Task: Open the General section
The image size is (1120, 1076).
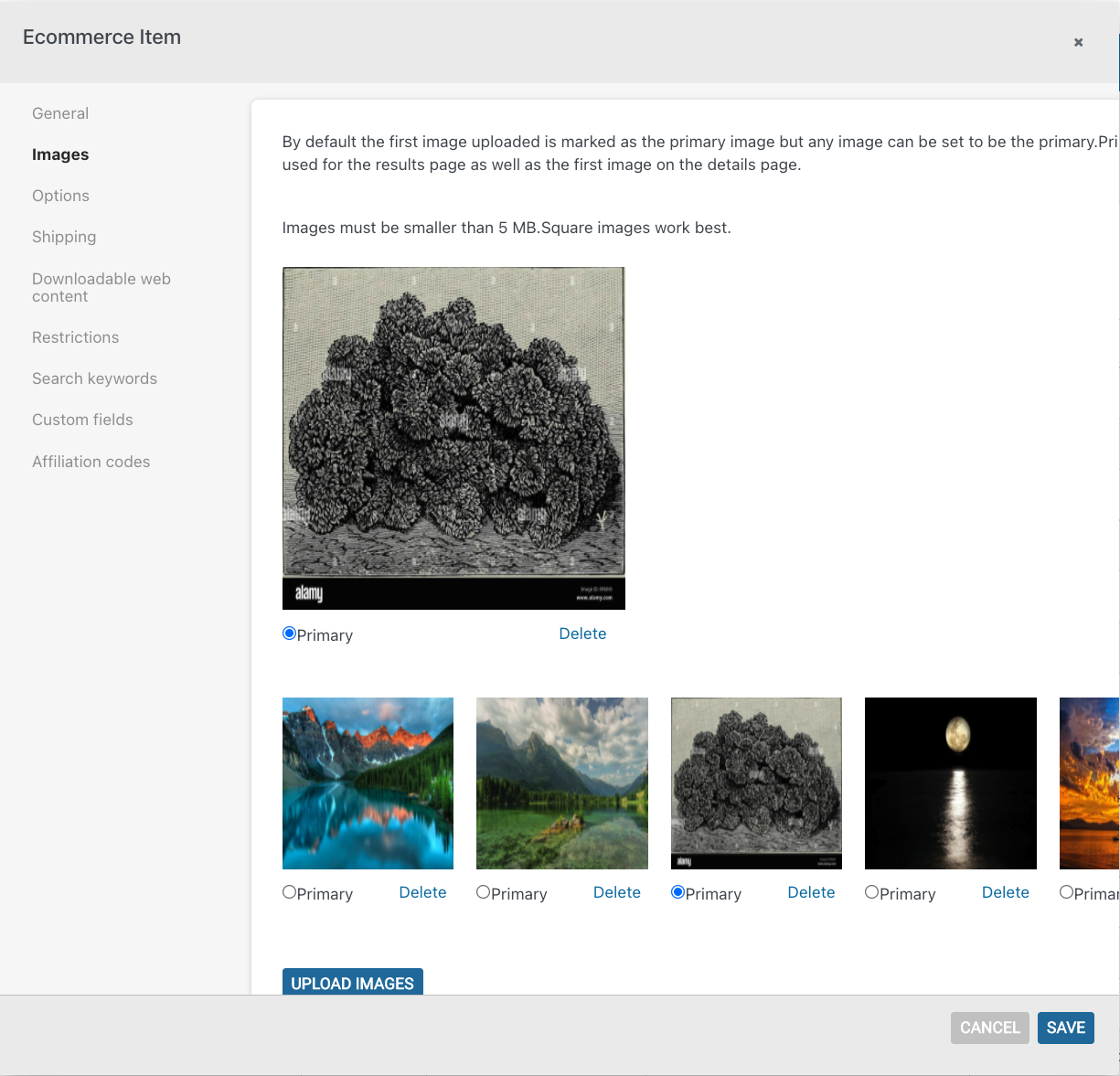Action: 60,113
